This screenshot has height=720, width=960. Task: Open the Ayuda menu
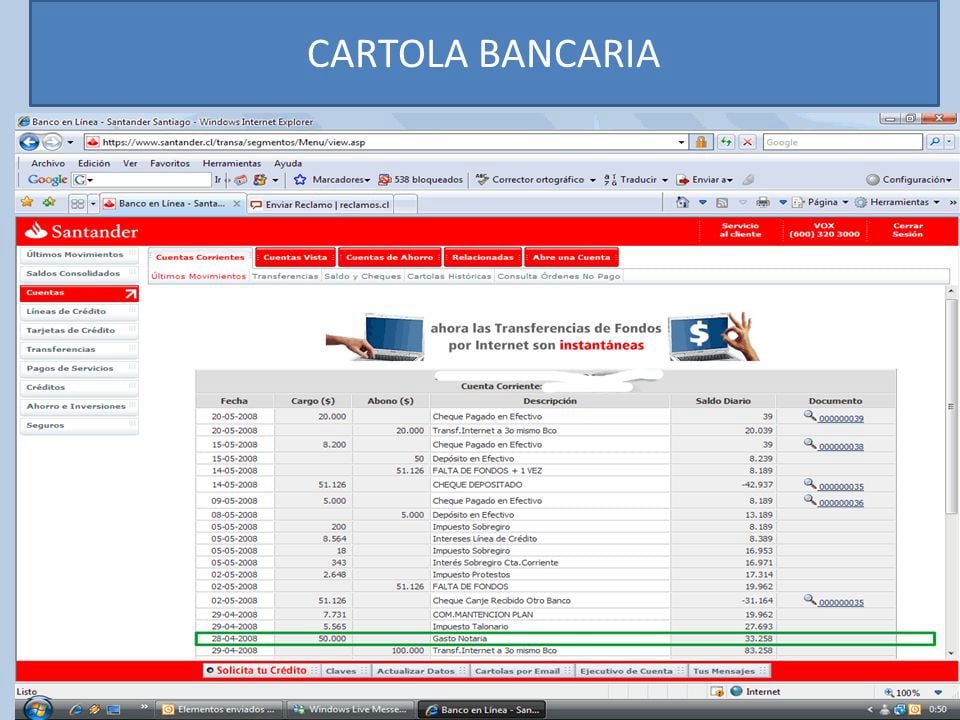coord(288,163)
